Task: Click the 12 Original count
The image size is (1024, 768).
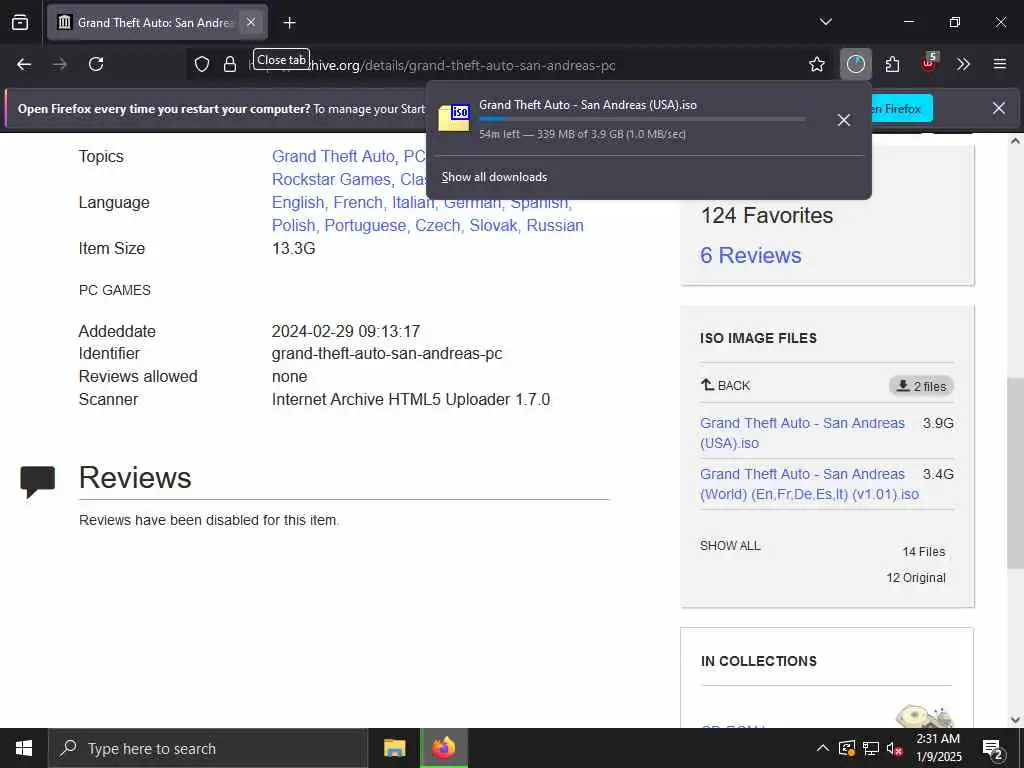Action: pos(916,578)
